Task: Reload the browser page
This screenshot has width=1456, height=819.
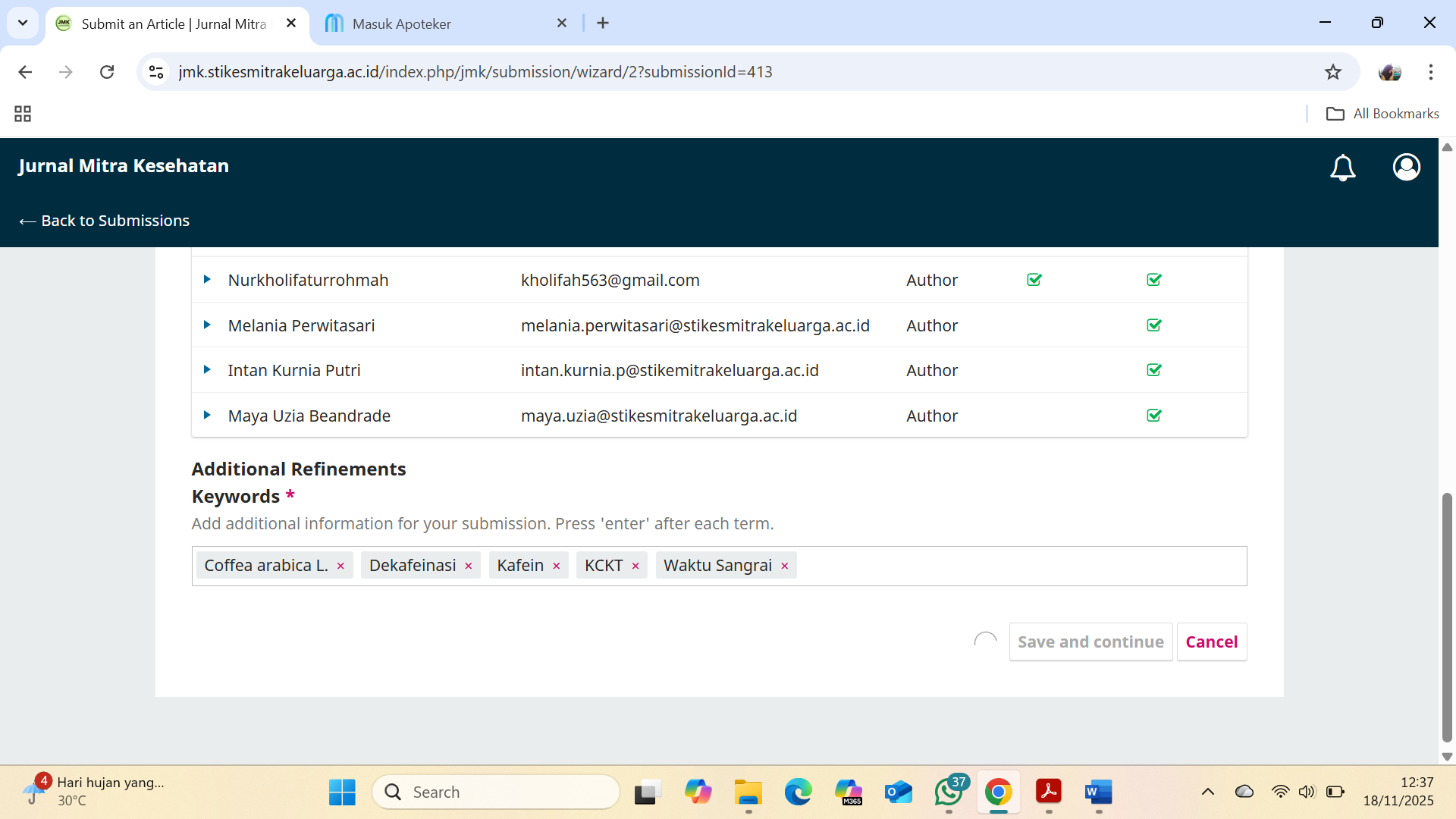Action: [107, 72]
